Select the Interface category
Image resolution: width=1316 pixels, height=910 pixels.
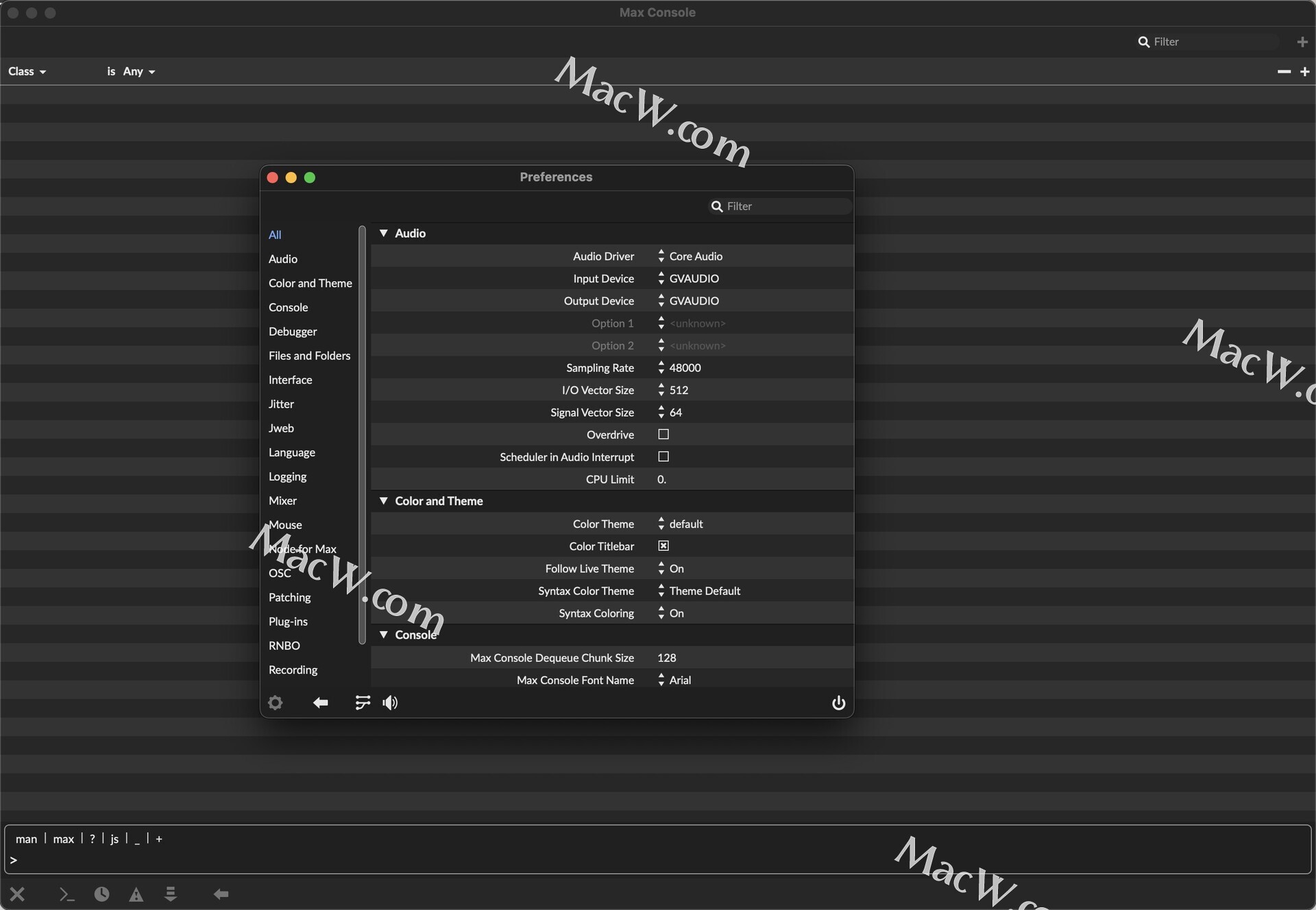(x=291, y=380)
